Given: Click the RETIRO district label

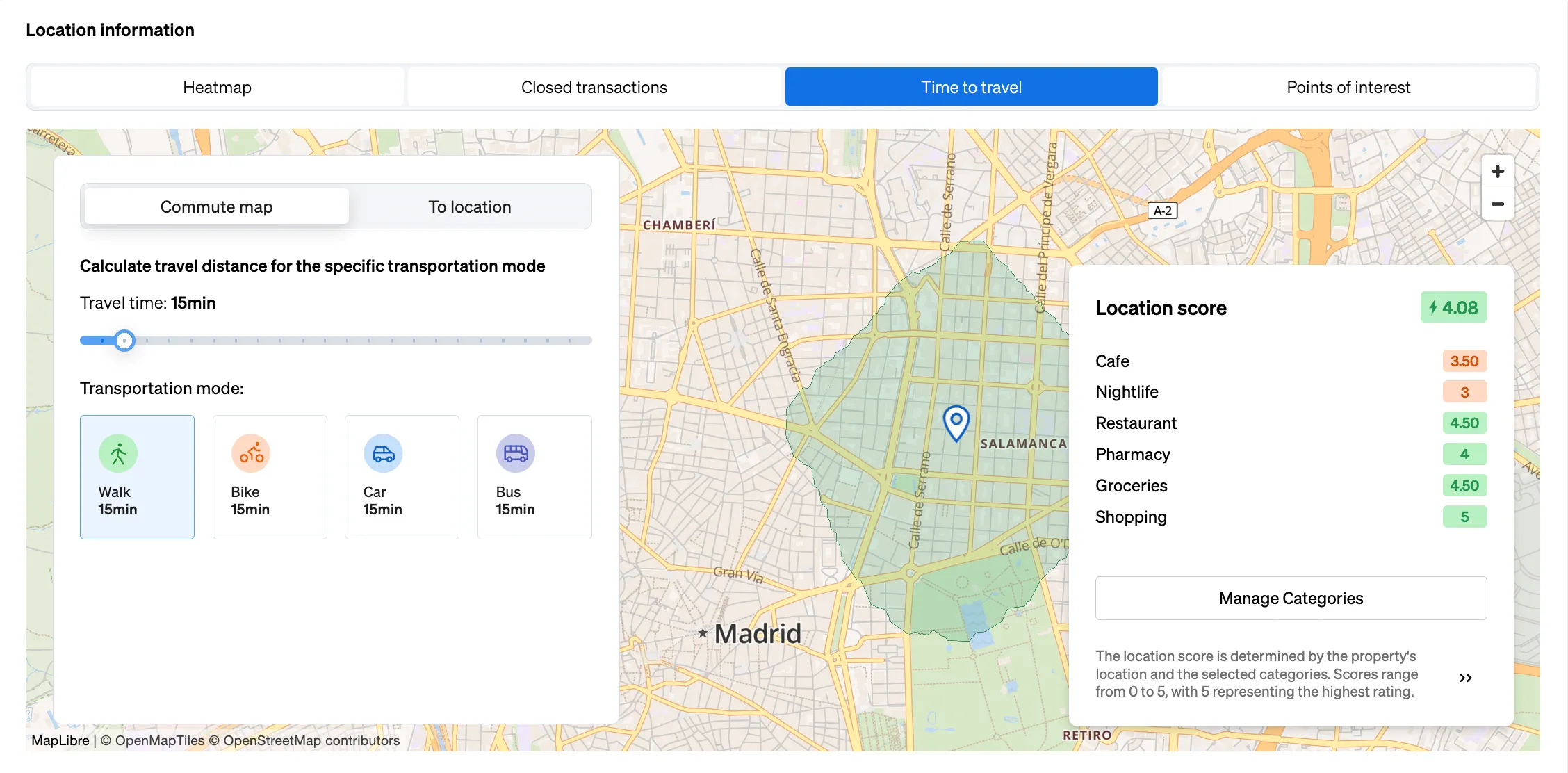Looking at the screenshot, I should point(1087,735).
